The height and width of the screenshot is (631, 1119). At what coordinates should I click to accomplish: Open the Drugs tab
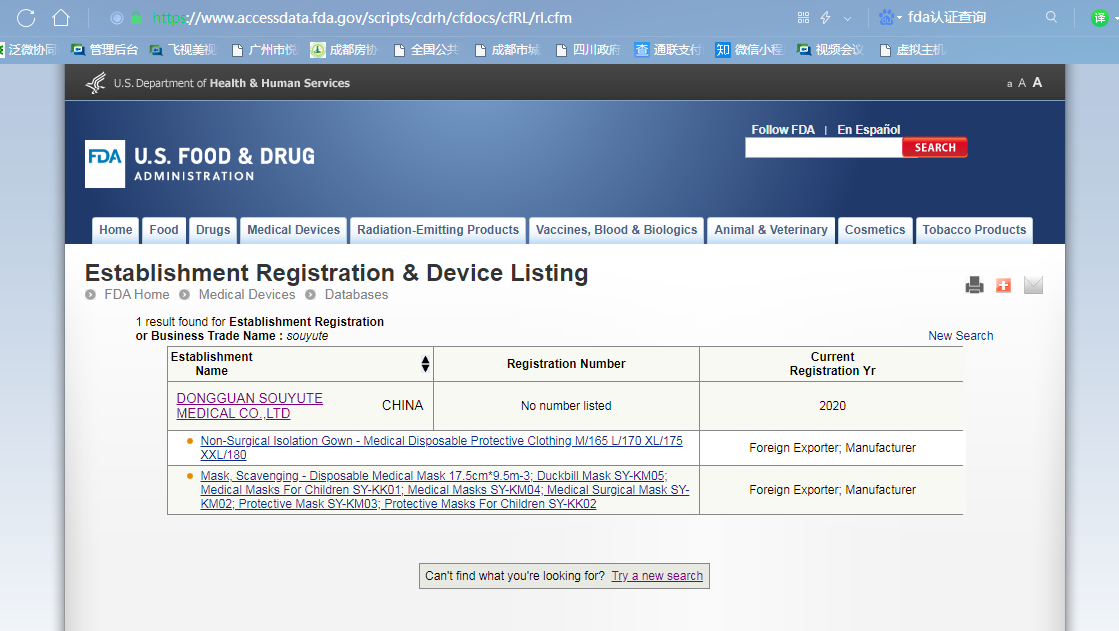pyautogui.click(x=213, y=230)
